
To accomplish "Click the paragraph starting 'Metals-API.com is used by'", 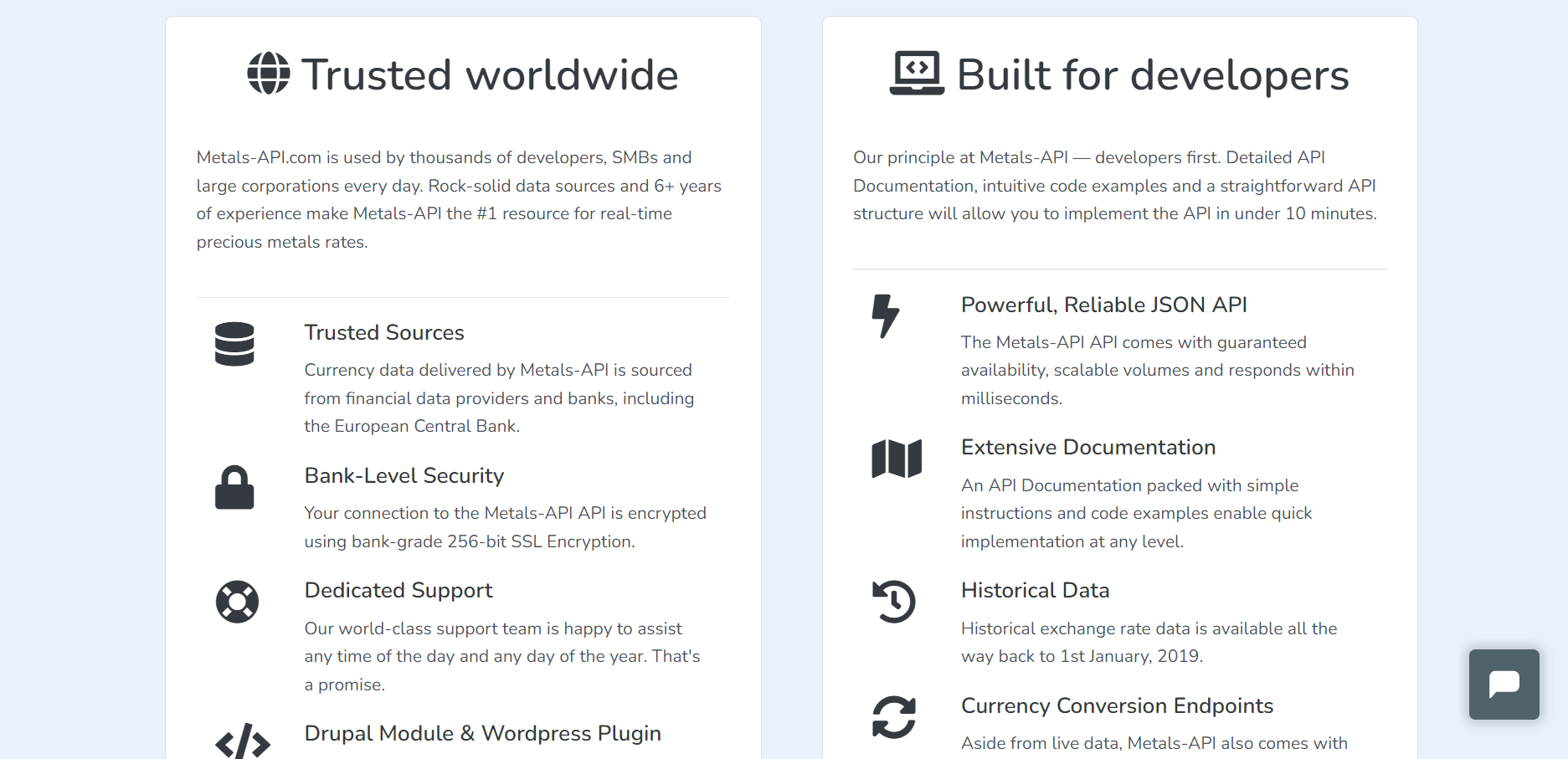I will tap(460, 199).
